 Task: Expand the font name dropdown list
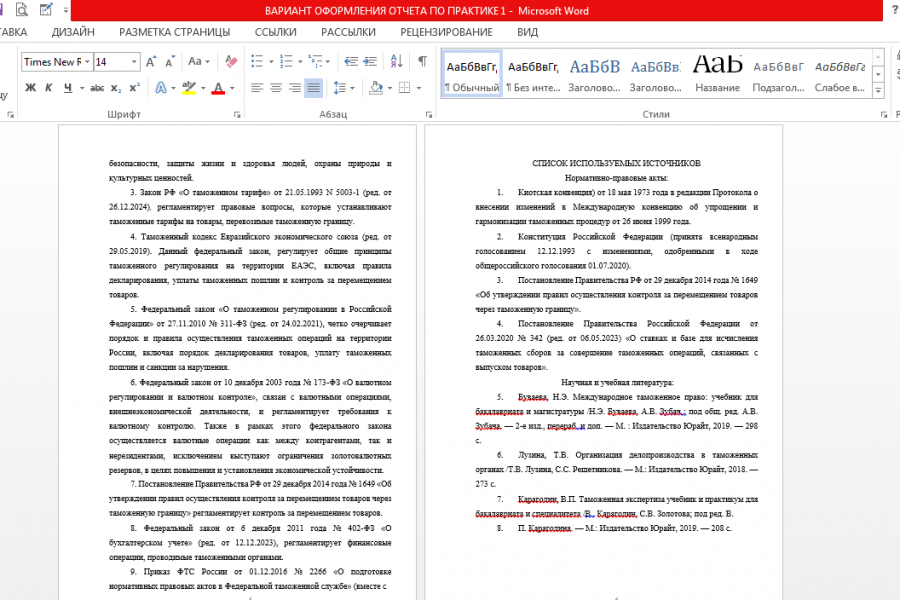click(x=87, y=61)
